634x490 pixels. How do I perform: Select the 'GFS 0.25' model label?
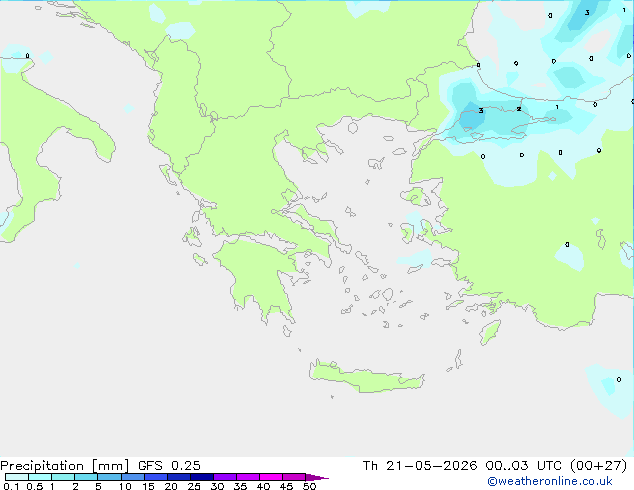169,466
